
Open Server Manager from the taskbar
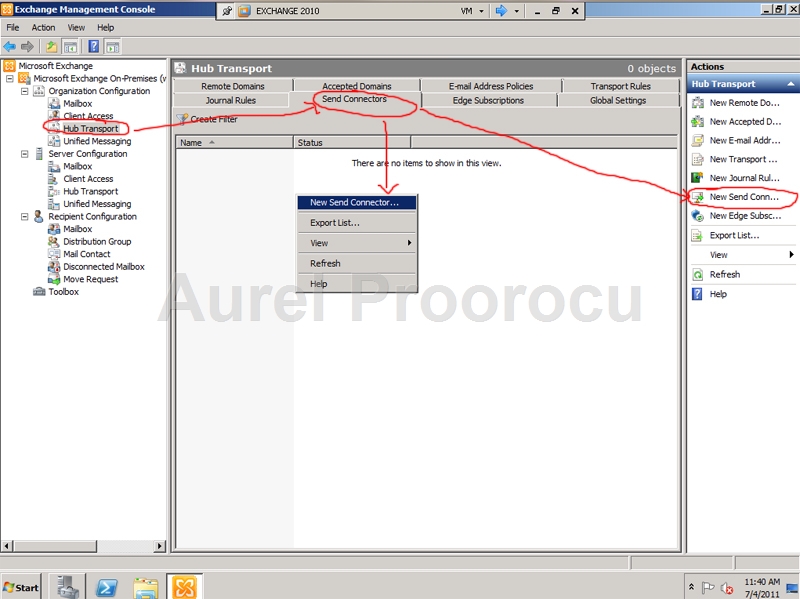coord(67,586)
